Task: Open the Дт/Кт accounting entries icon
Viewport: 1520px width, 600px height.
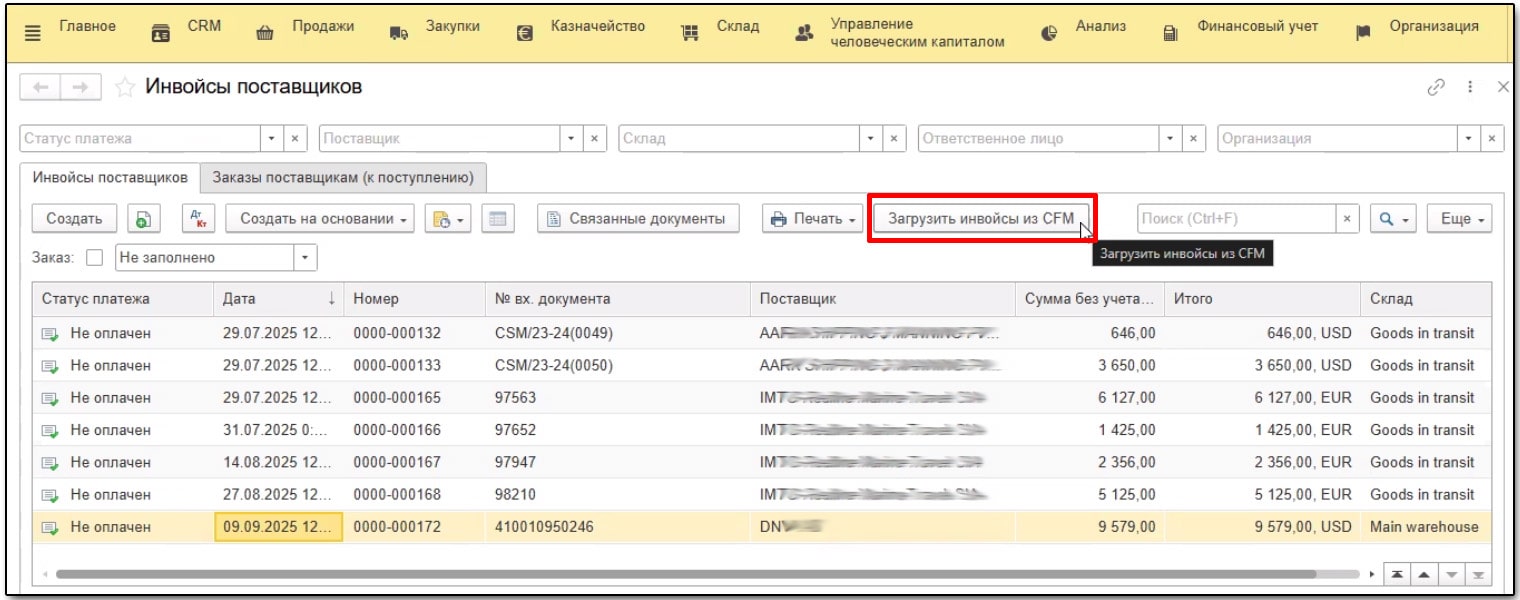Action: 198,219
